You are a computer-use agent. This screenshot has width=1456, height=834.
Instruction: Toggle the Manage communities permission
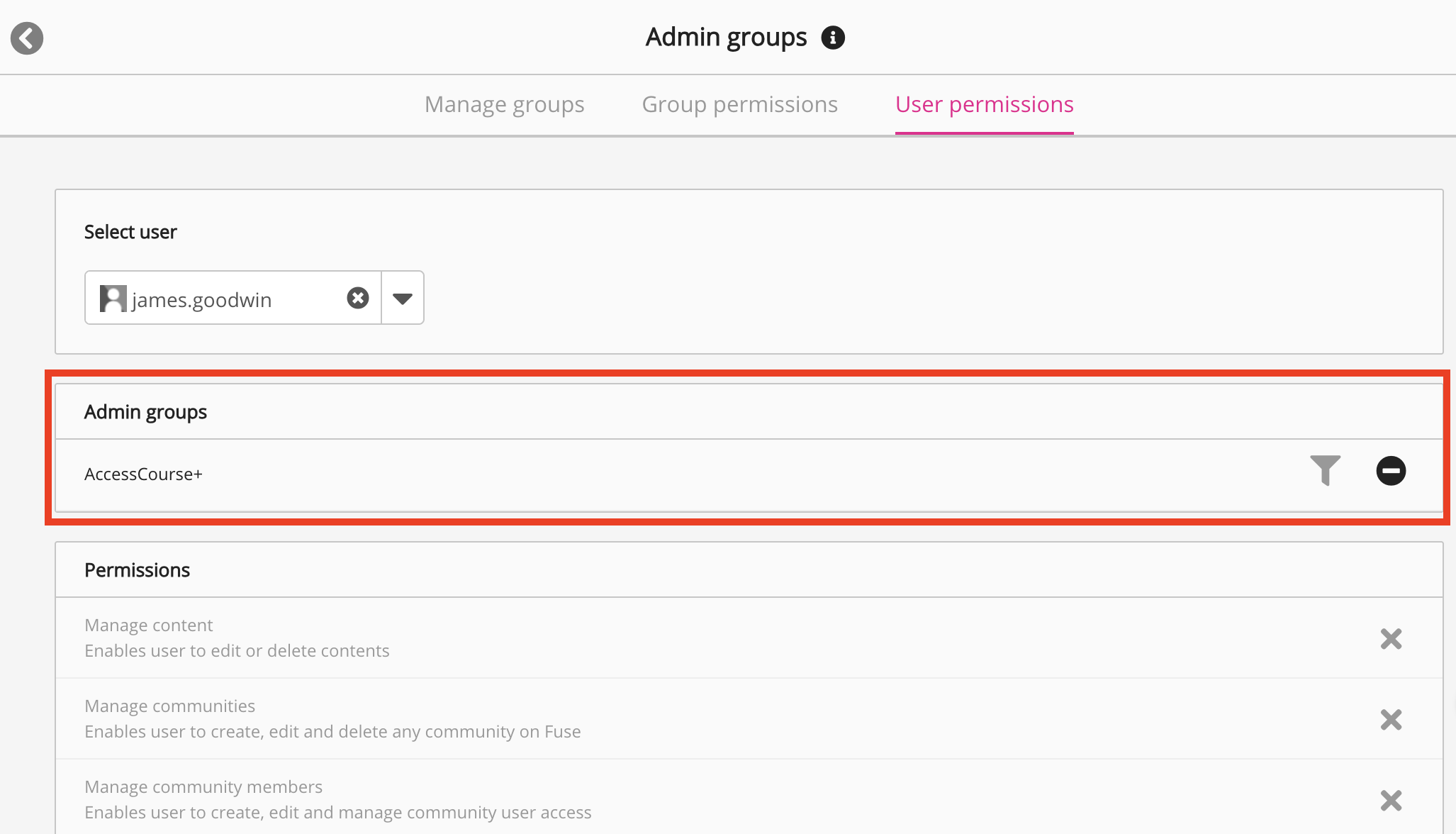point(1391,720)
